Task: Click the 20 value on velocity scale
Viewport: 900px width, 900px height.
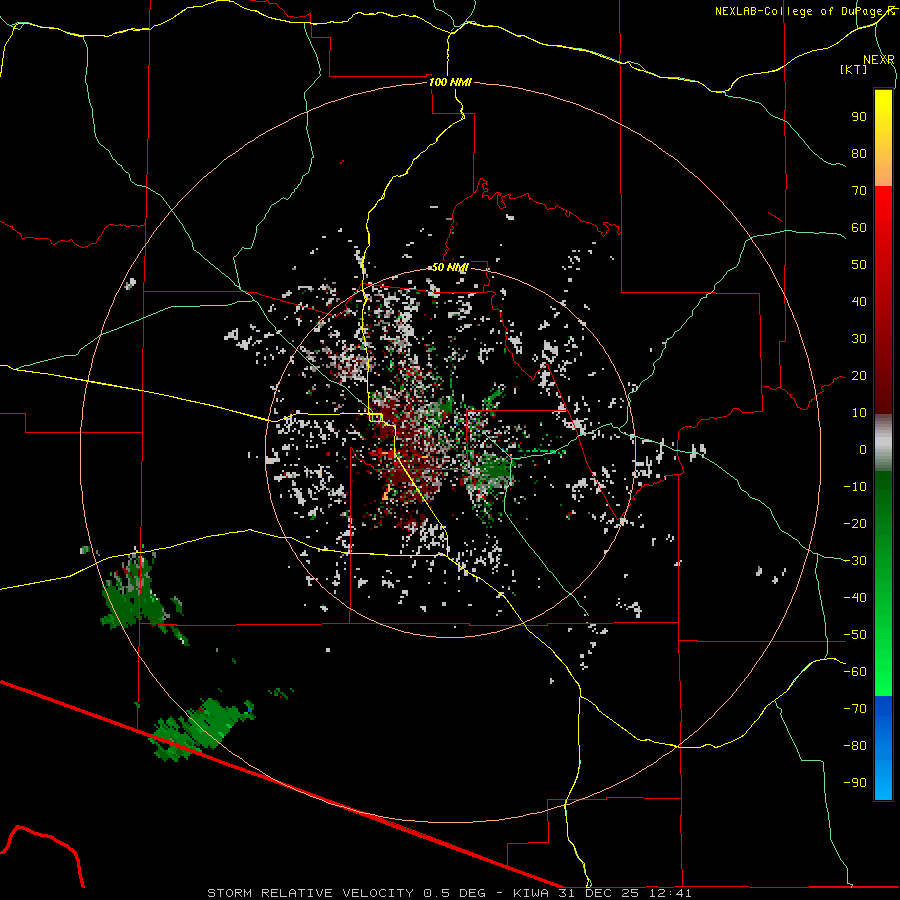Action: coord(859,376)
